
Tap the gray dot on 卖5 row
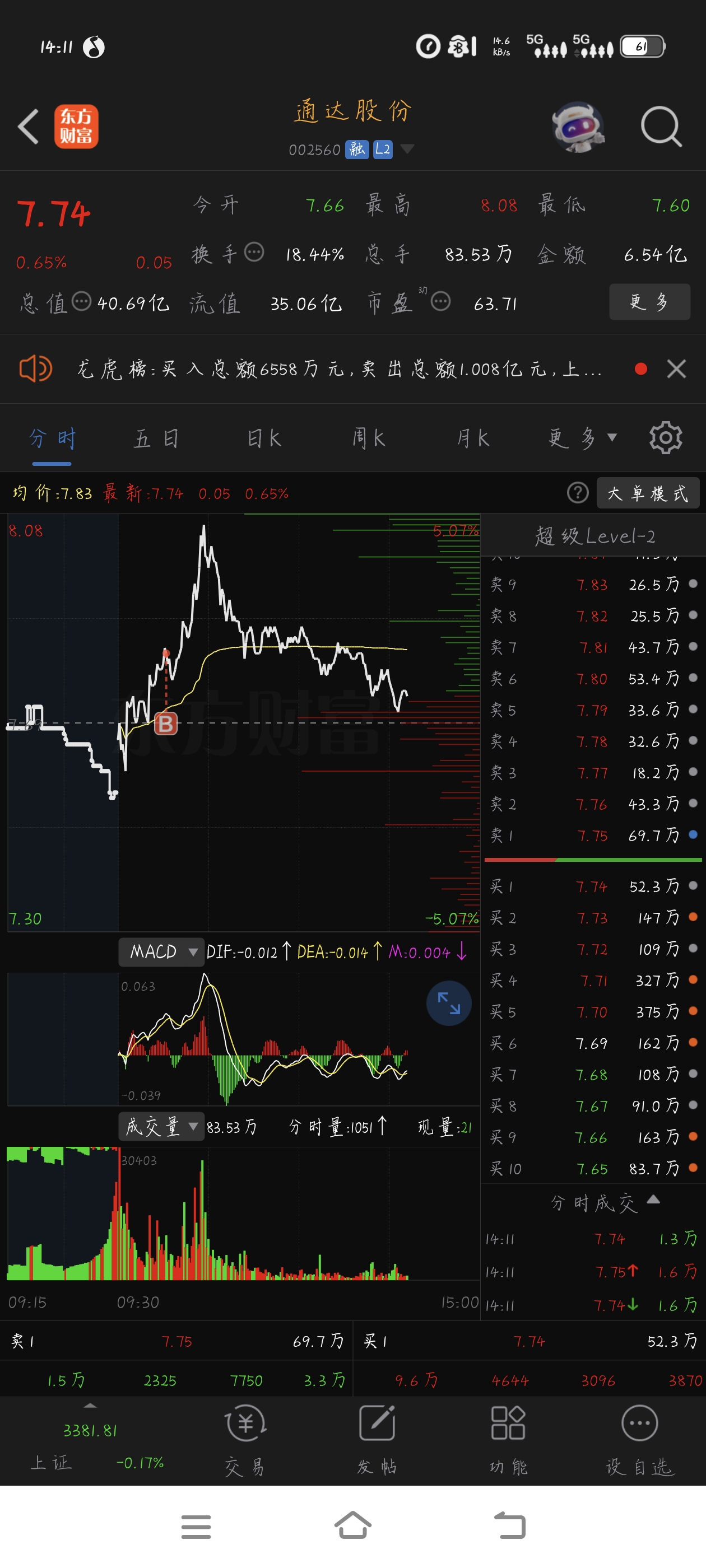693,709
